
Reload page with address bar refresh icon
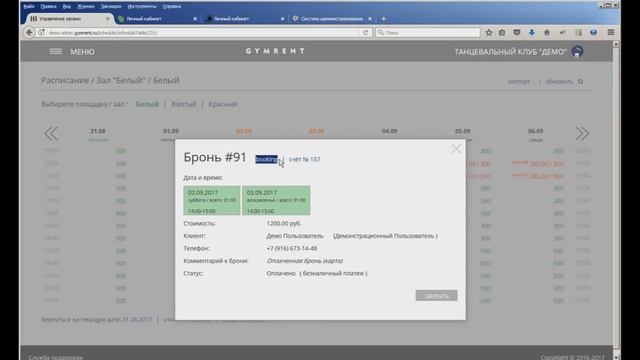[366, 33]
